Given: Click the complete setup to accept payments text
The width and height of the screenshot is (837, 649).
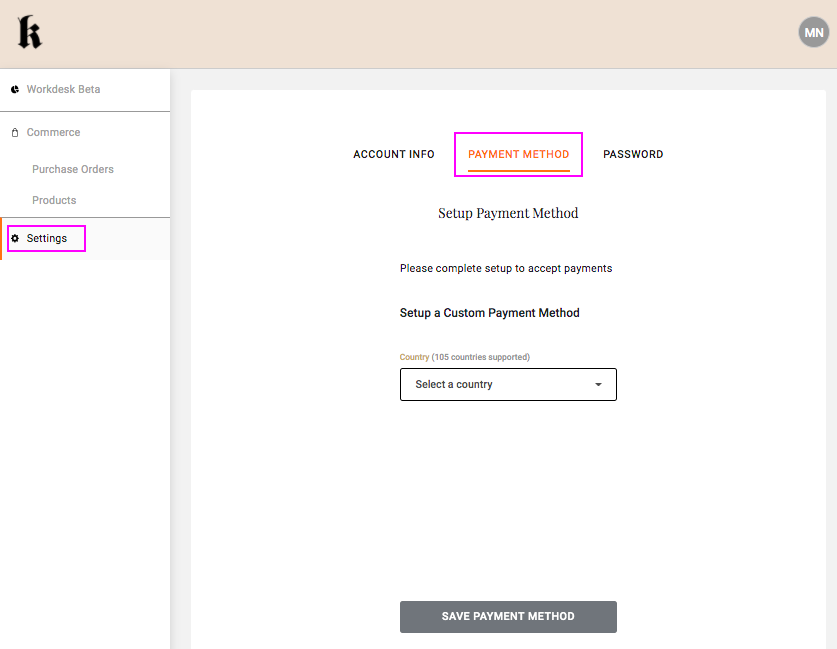Looking at the screenshot, I should pyautogui.click(x=505, y=269).
